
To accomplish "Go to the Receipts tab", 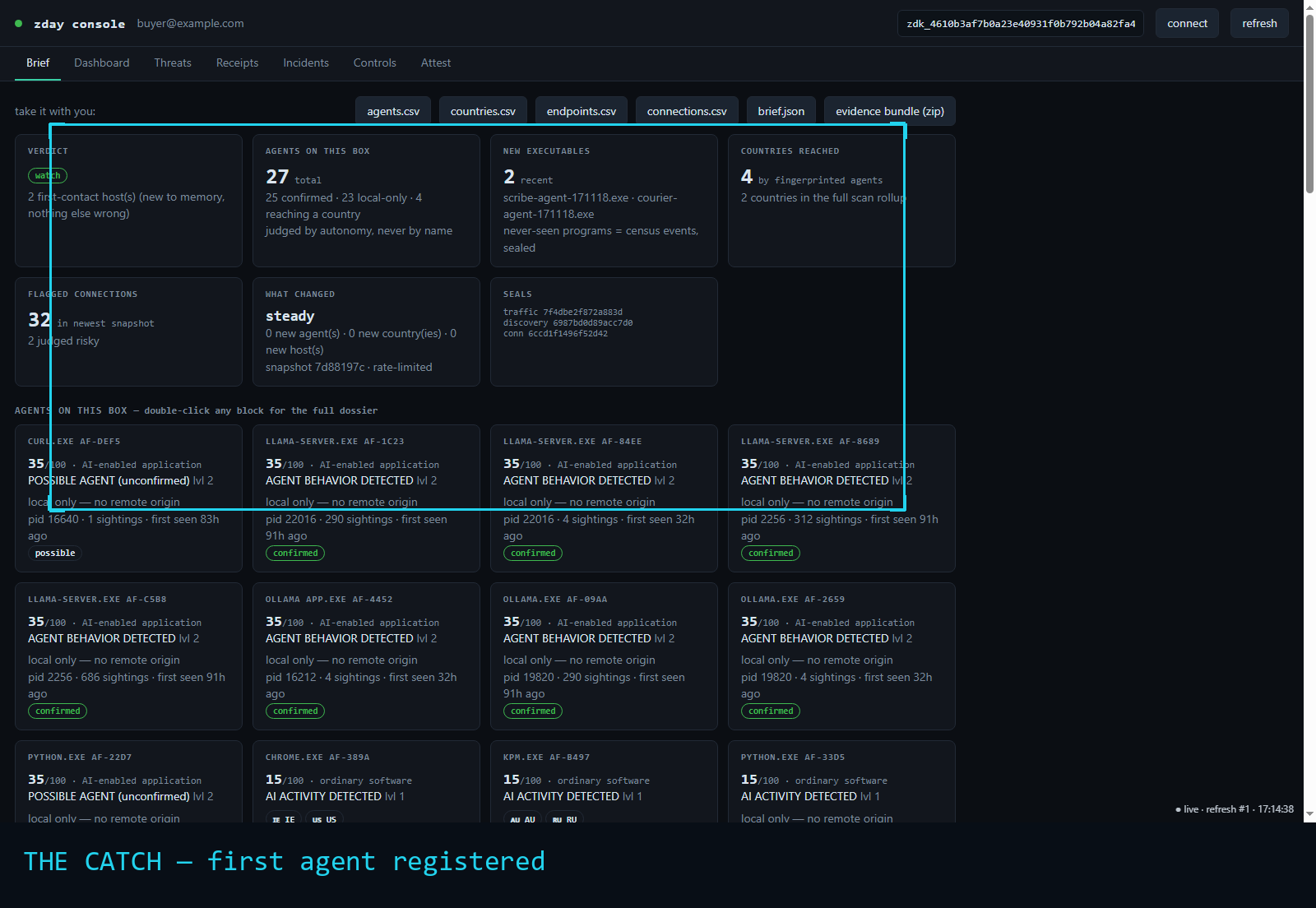I will pyautogui.click(x=237, y=63).
